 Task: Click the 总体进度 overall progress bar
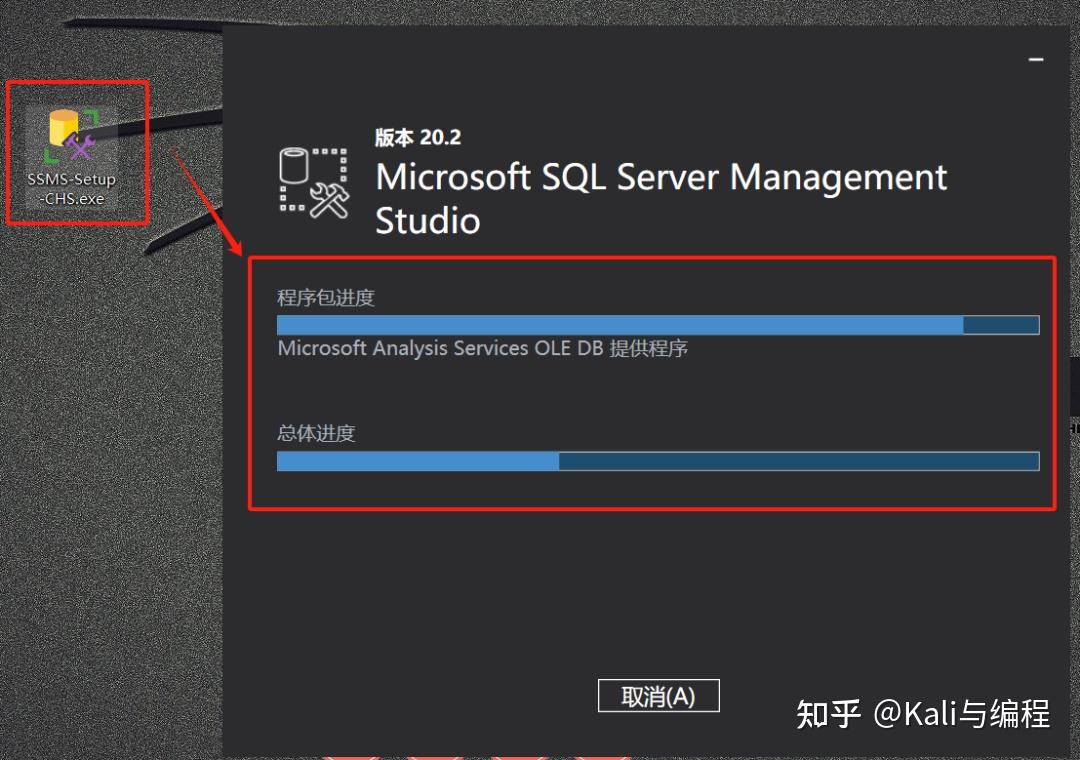658,461
